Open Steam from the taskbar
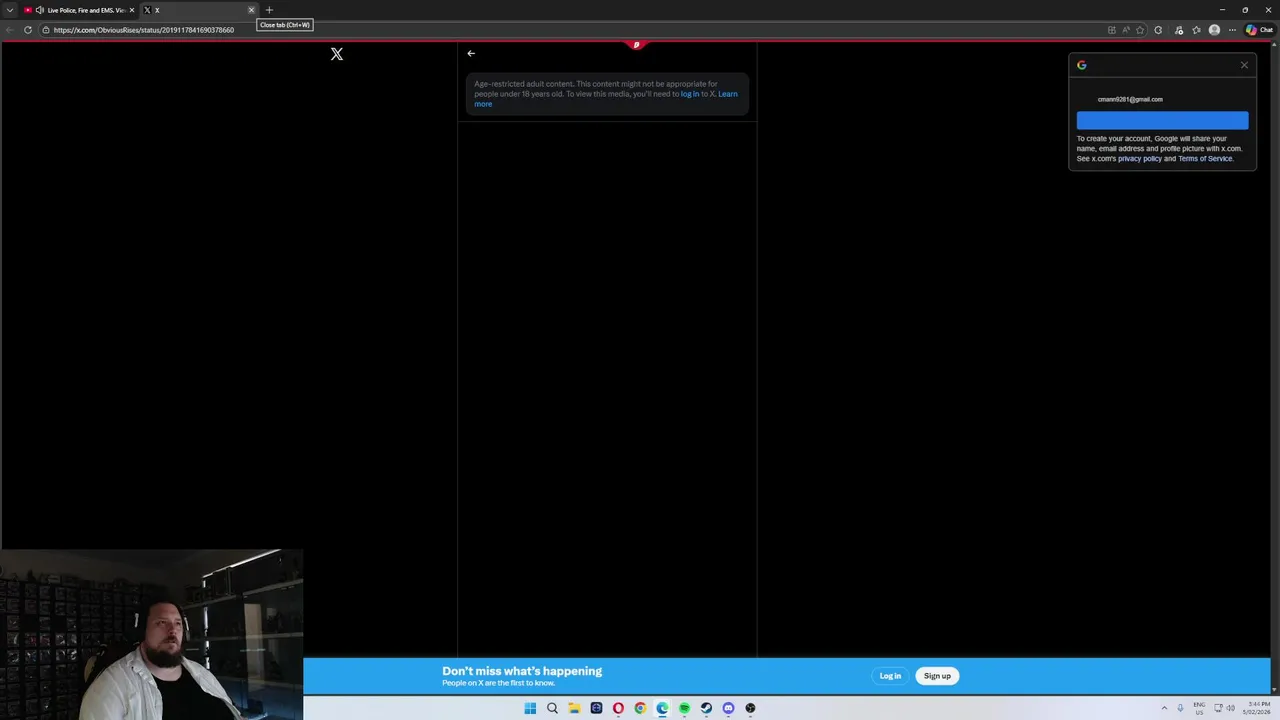 706,708
